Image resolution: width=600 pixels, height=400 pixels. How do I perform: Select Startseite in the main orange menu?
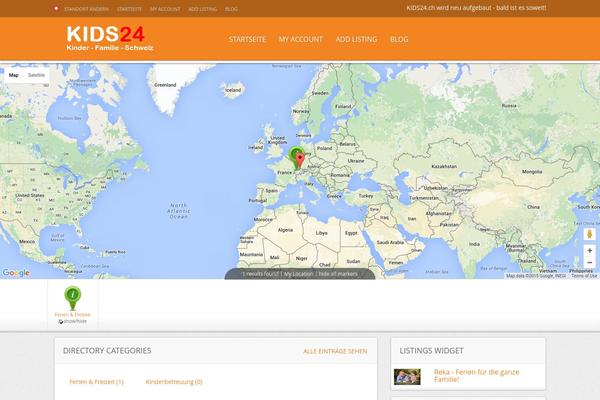pyautogui.click(x=247, y=39)
